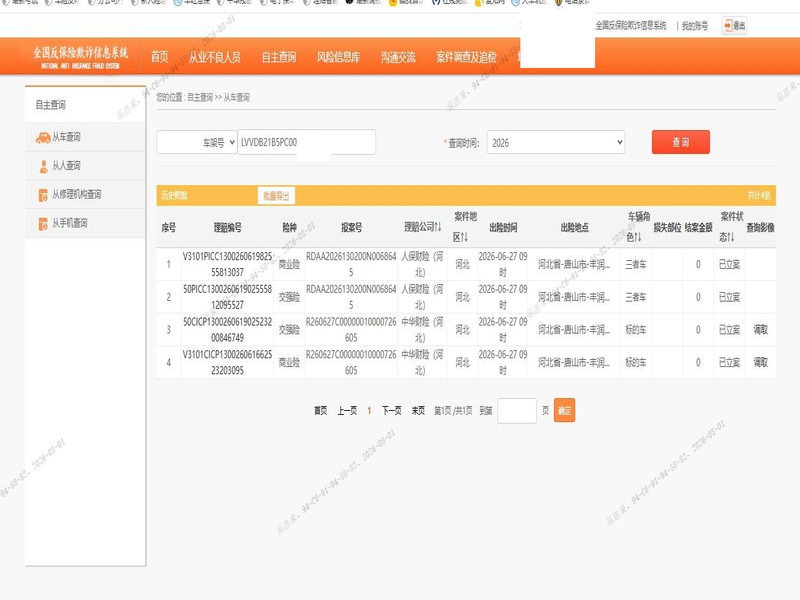This screenshot has height=600, width=800.
Task: Click claim number 50PICC1300260619025558 cell
Action: point(228,297)
